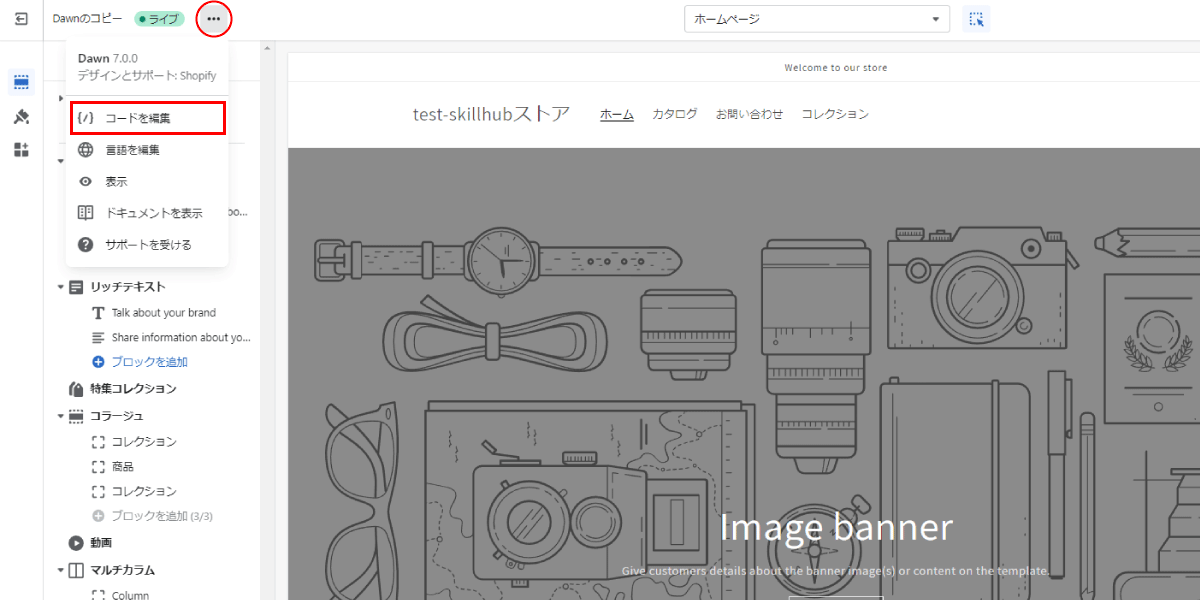Choose ドキュメントを表示 menu entry
The height and width of the screenshot is (600, 1200).
point(147,213)
